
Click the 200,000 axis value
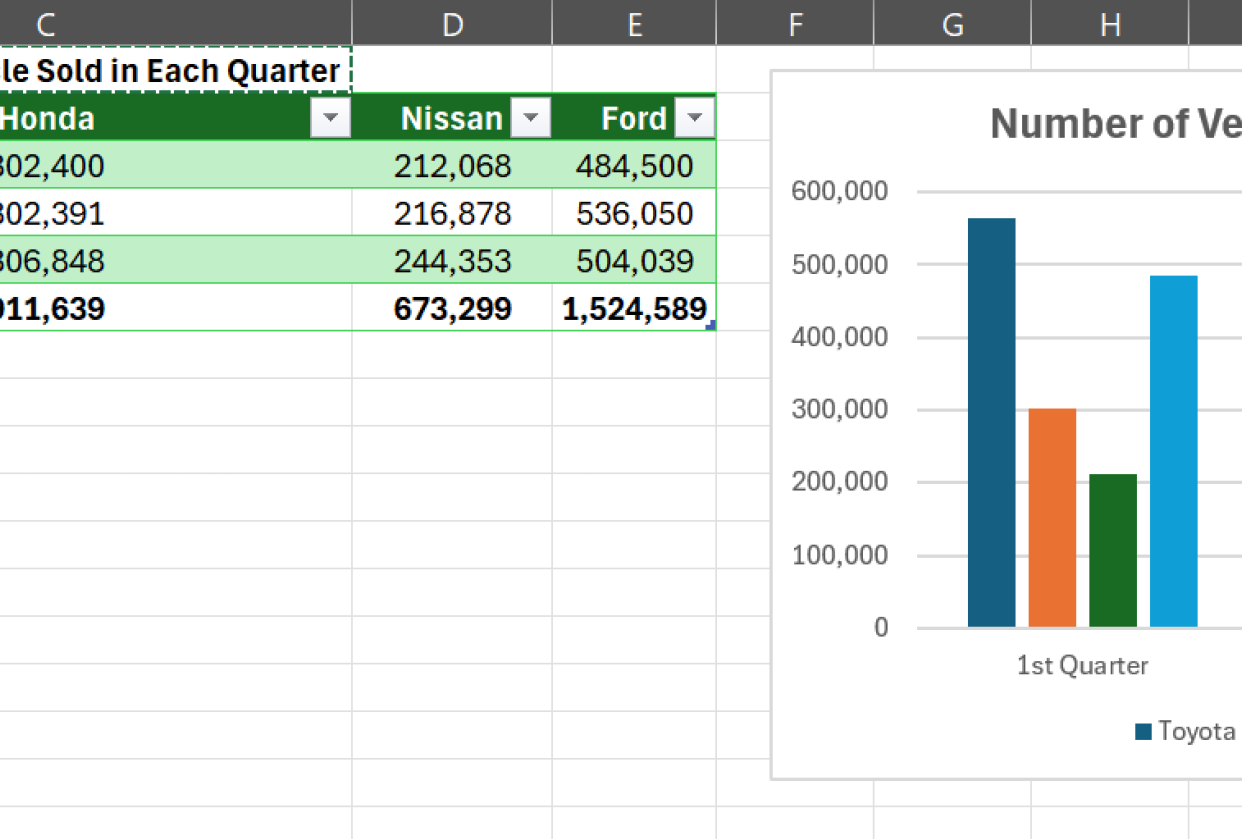839,482
